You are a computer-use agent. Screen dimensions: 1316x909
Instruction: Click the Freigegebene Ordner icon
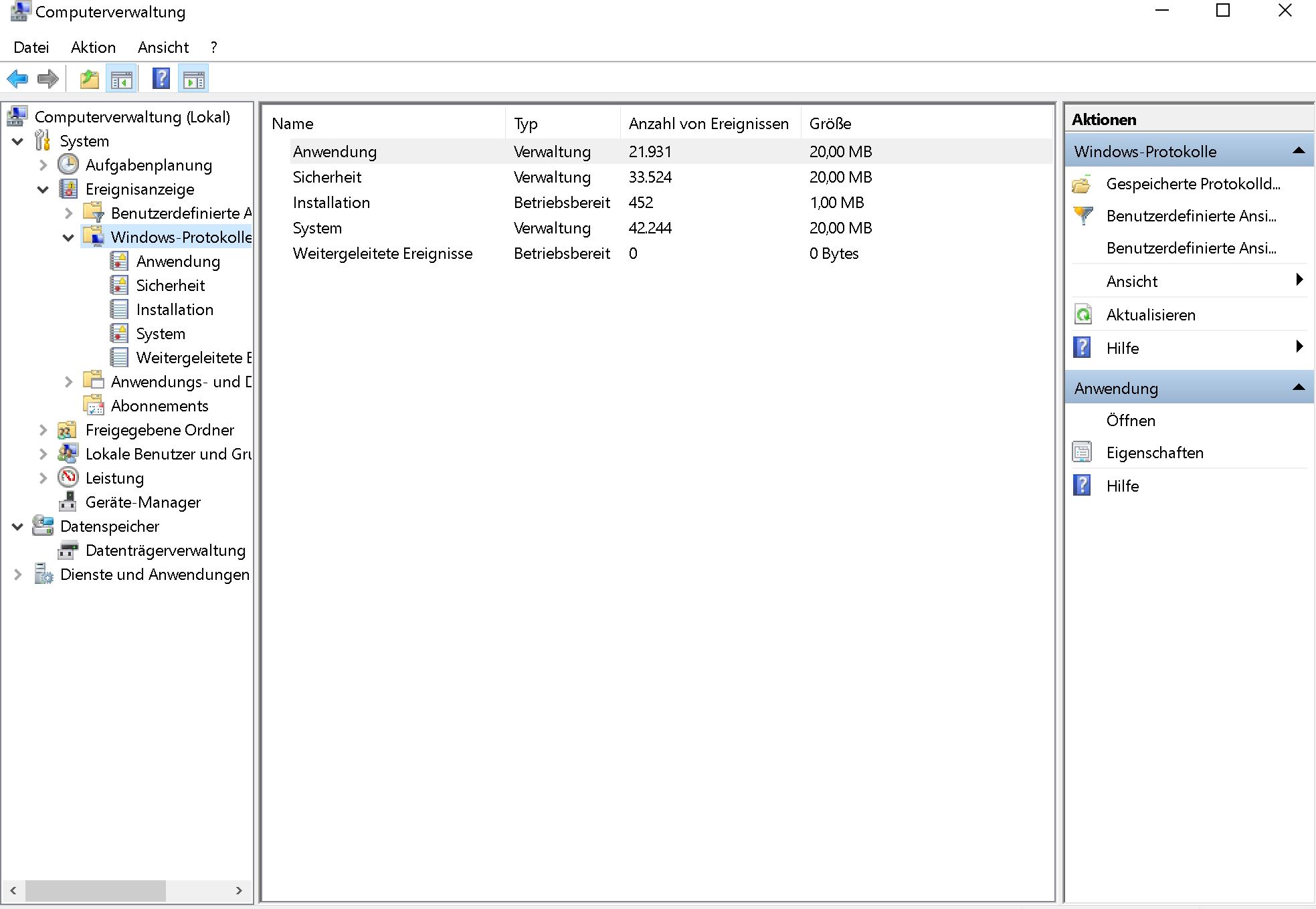[68, 429]
